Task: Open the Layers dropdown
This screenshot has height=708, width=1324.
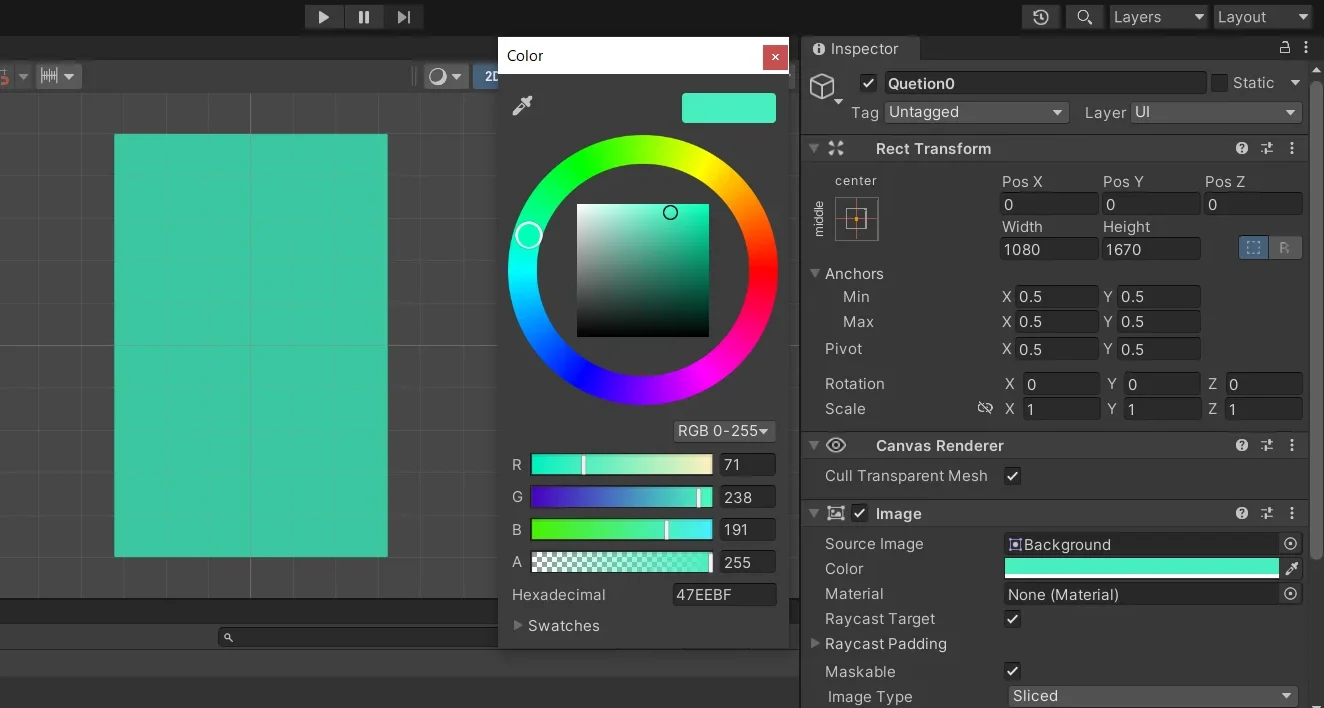Action: (1159, 17)
